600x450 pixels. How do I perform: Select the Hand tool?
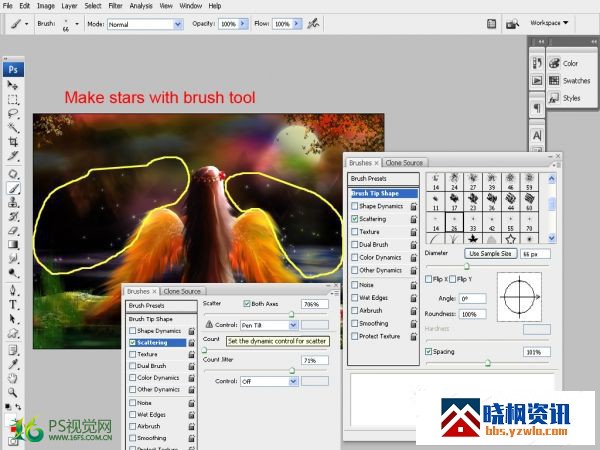(13, 378)
